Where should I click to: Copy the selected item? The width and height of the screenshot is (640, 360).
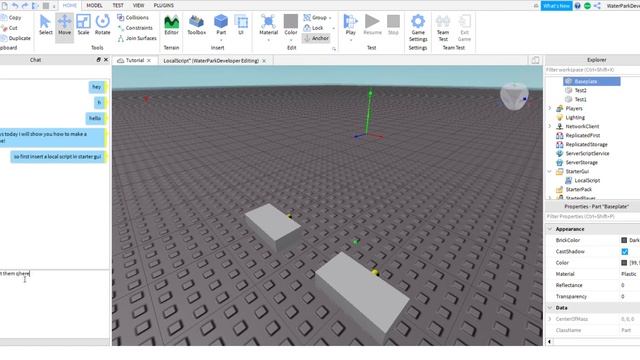[x=11, y=18]
